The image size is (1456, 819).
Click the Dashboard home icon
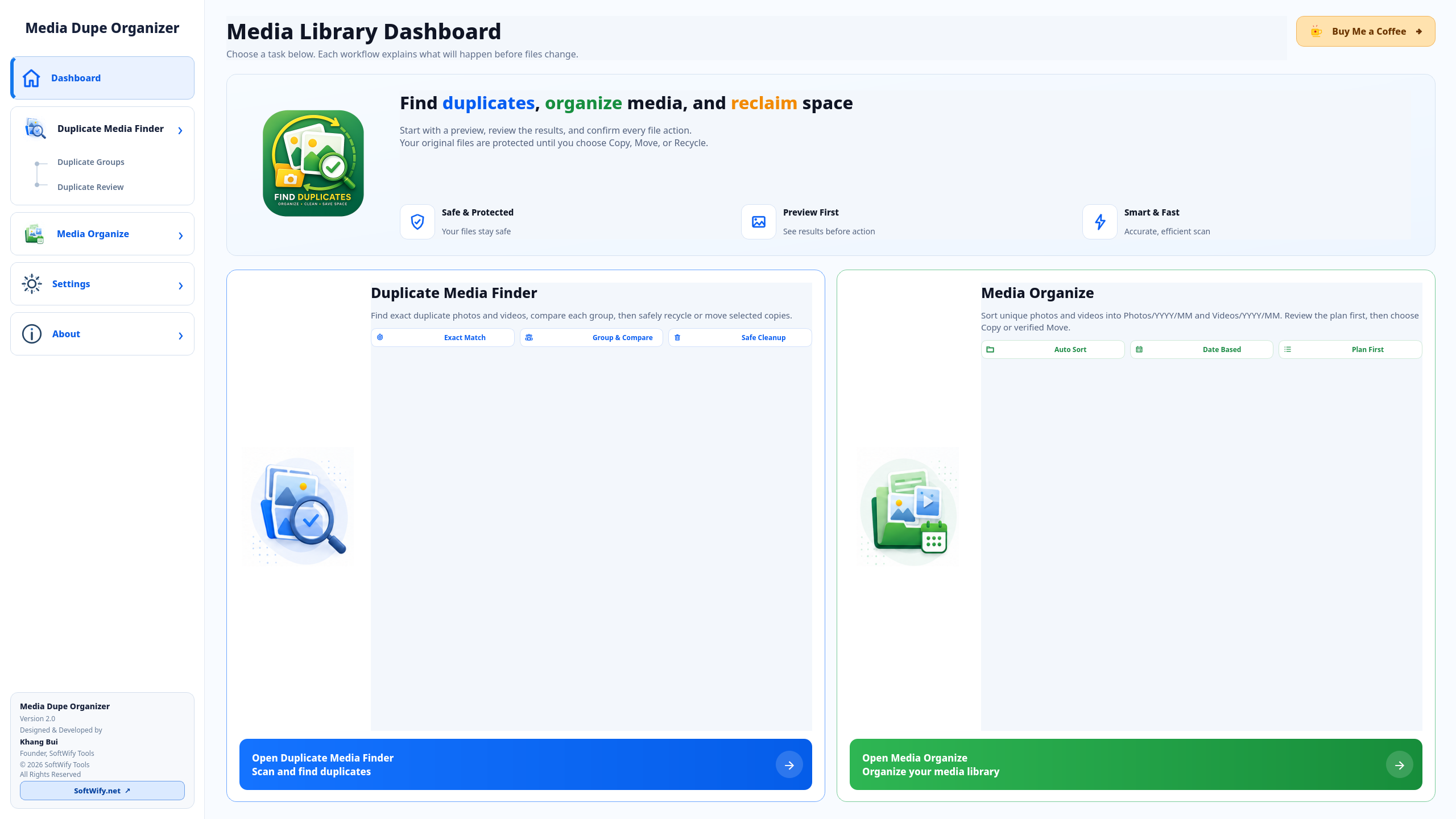coord(31,78)
